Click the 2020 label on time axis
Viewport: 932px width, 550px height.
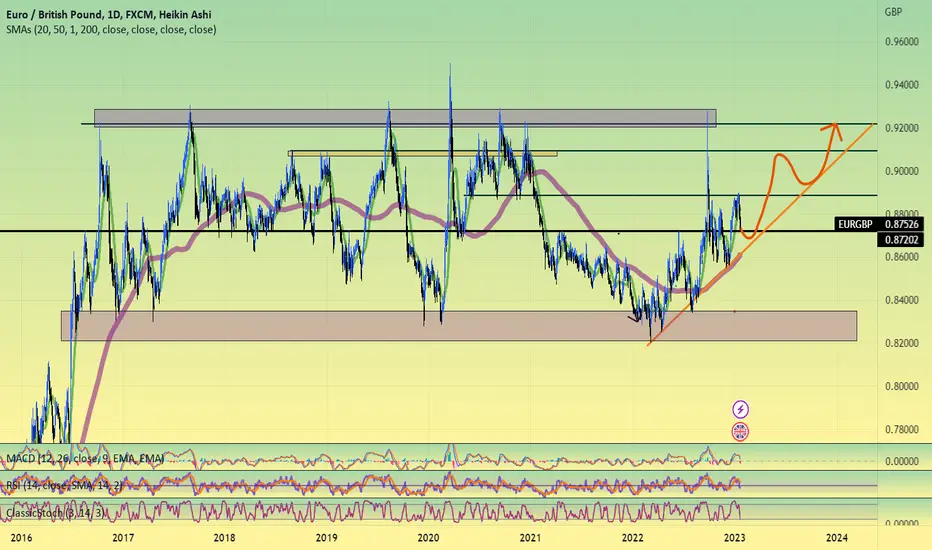[428, 538]
